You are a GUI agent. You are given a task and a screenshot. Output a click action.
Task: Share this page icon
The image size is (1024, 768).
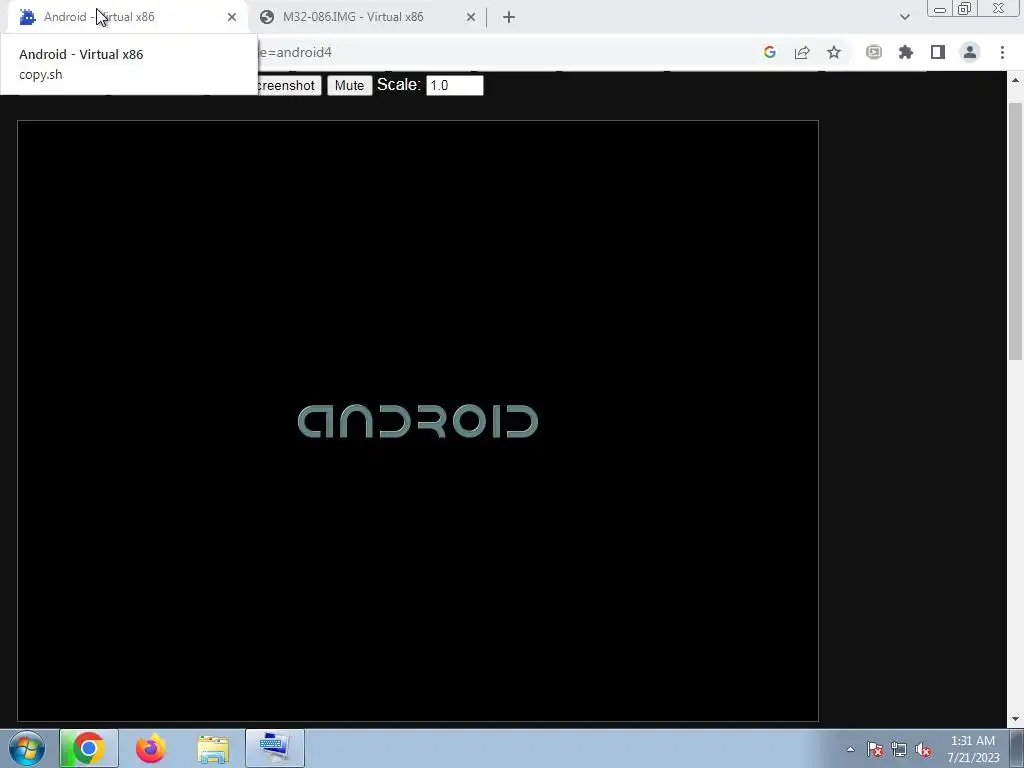pos(802,52)
